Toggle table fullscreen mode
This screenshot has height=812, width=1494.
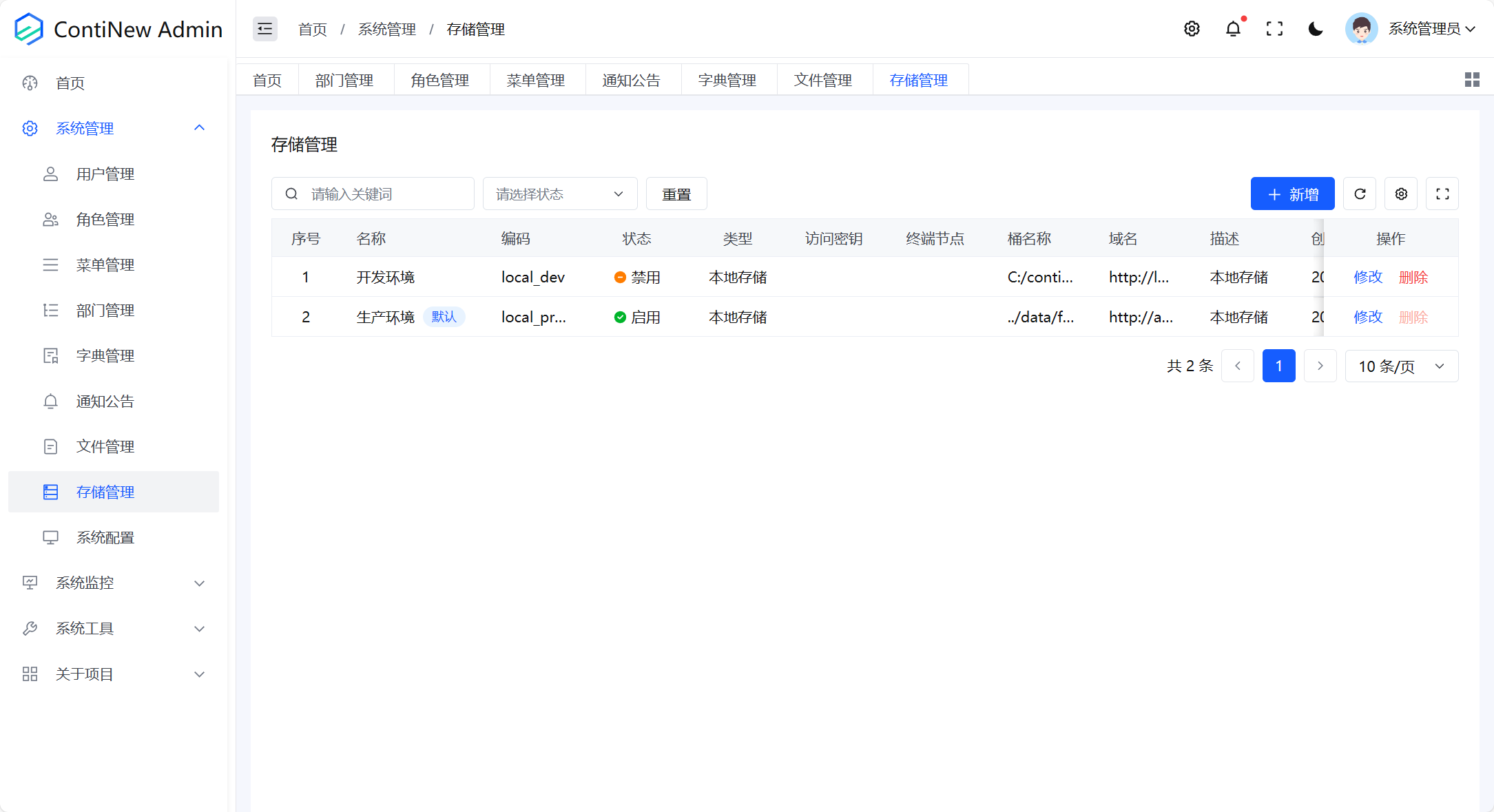(x=1442, y=194)
